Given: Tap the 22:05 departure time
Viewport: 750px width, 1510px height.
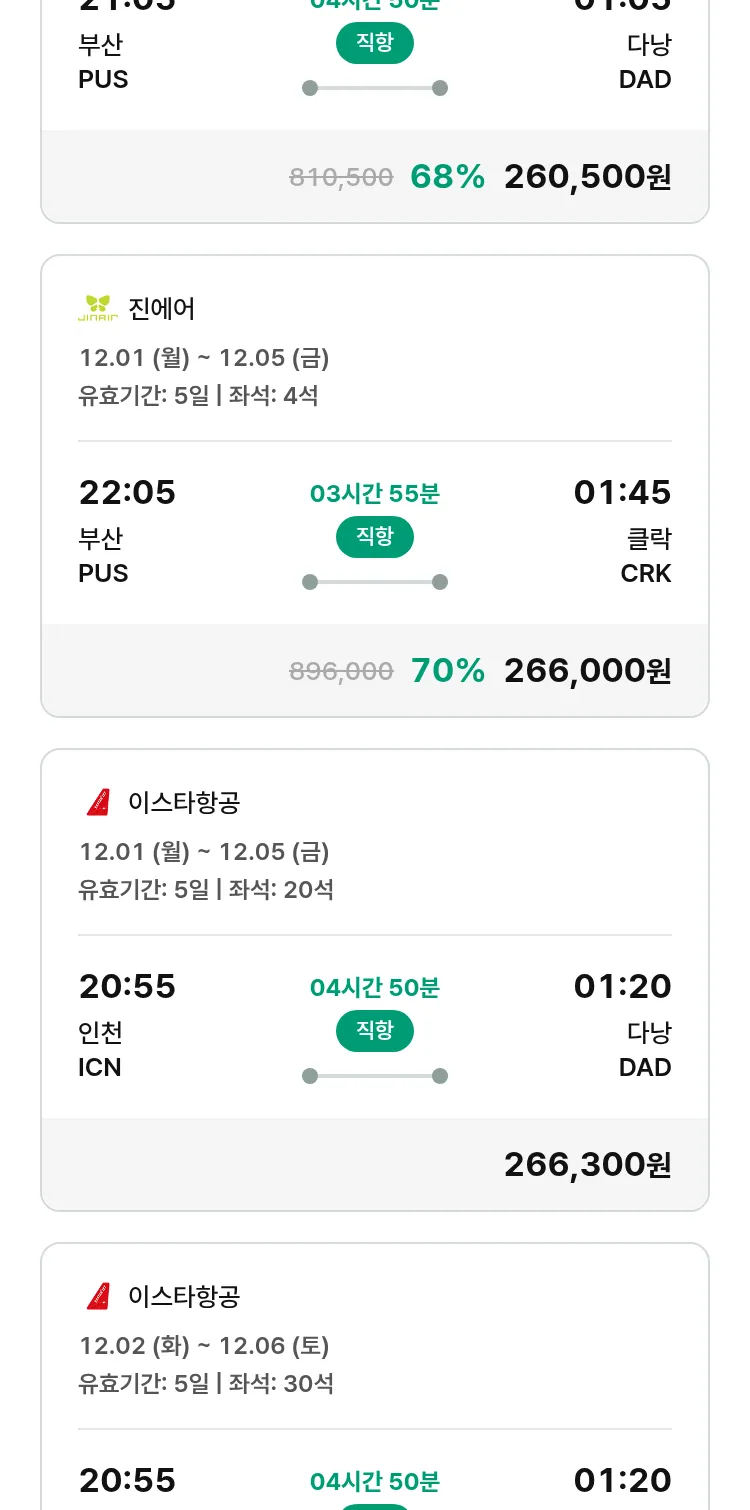Looking at the screenshot, I should coord(127,493).
